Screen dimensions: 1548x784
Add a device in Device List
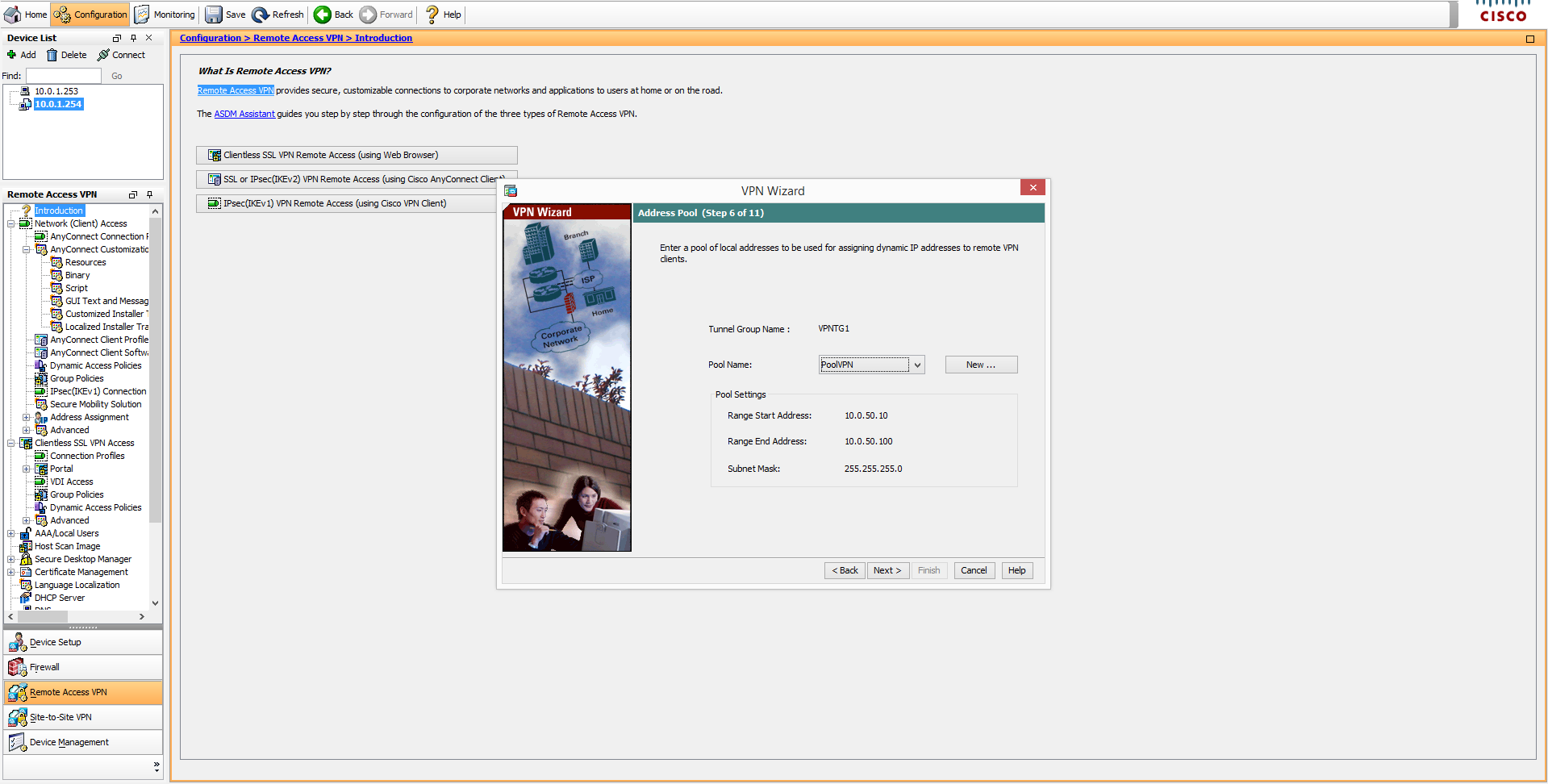[x=22, y=55]
